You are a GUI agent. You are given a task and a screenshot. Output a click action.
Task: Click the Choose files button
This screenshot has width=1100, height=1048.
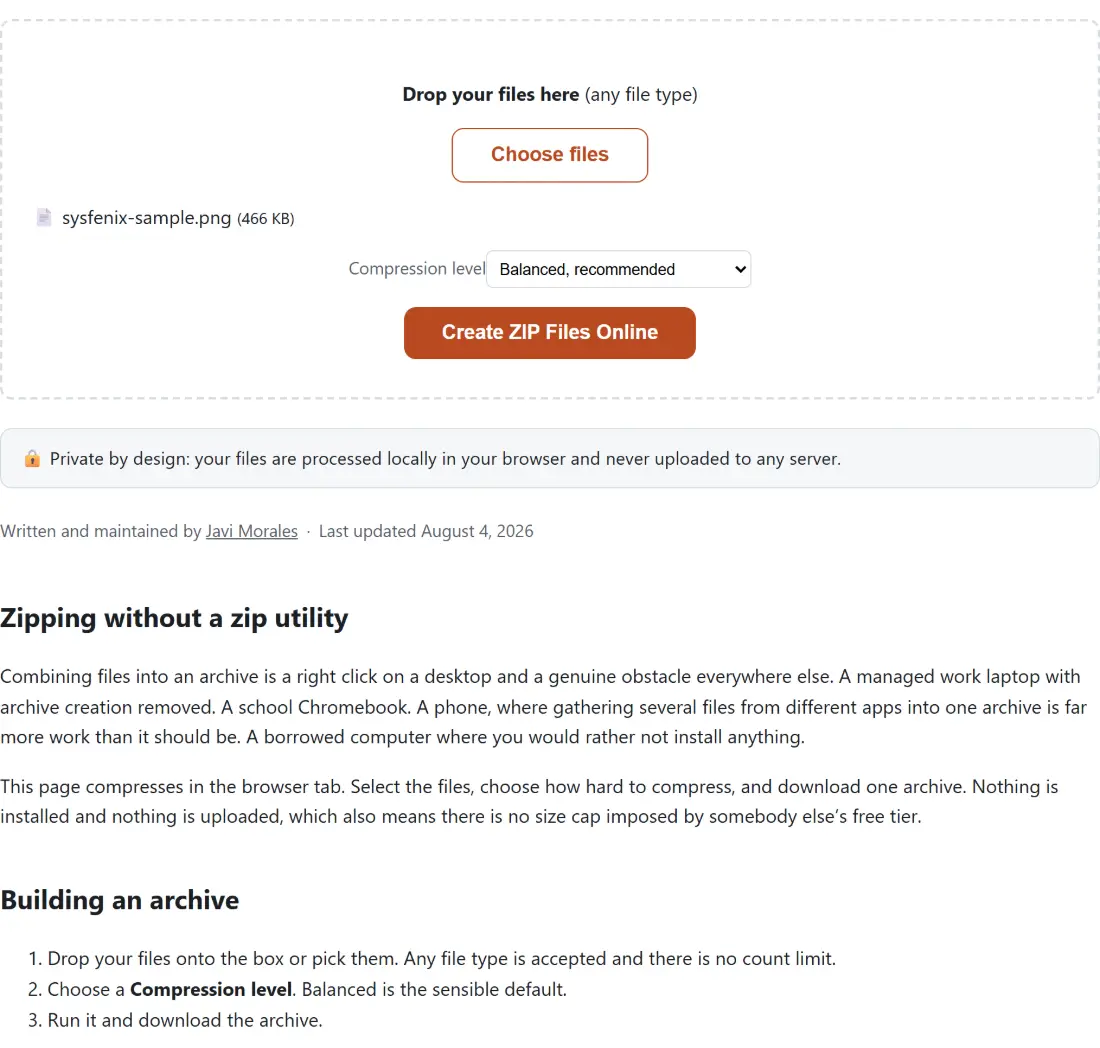[x=549, y=155]
